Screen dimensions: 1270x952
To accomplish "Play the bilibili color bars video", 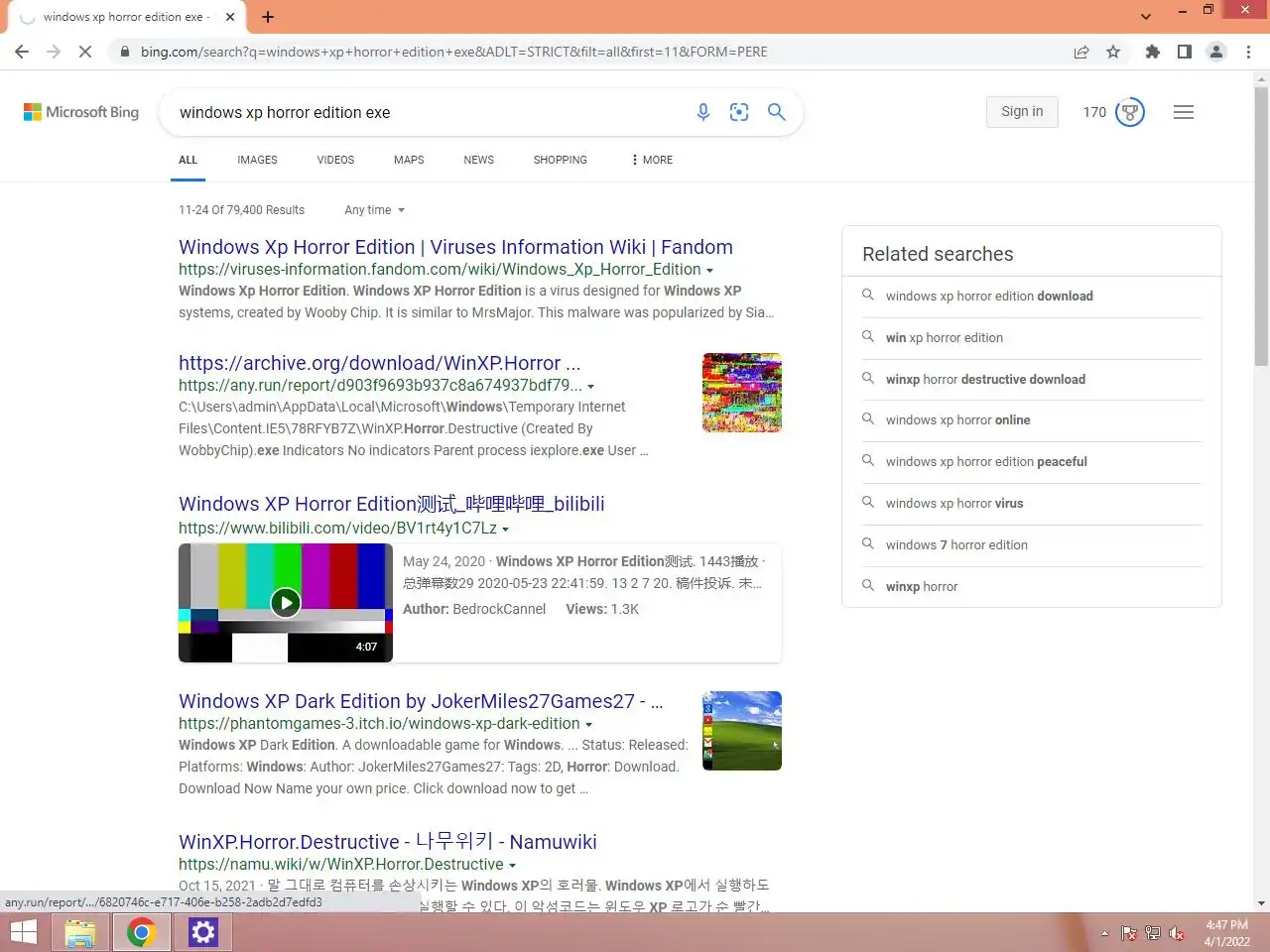I will point(286,602).
